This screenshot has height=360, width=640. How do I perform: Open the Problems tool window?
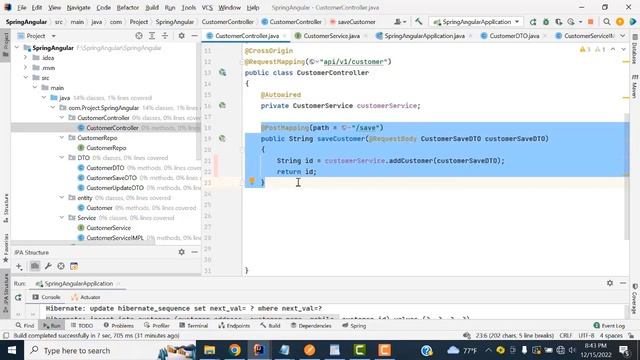(118, 326)
